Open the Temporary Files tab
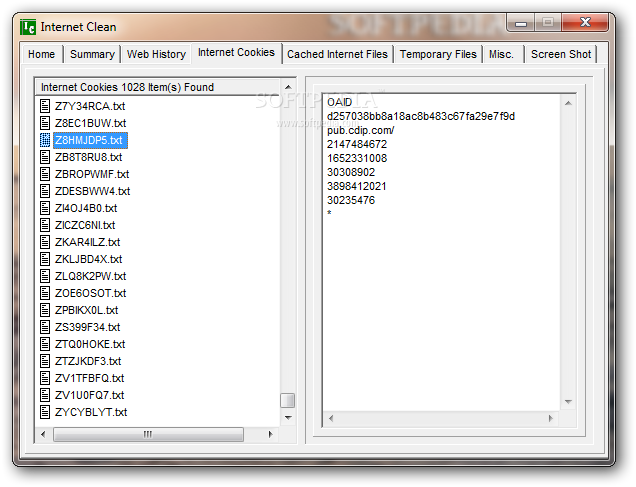Viewport: 636px width, 487px height. pyautogui.click(x=438, y=54)
